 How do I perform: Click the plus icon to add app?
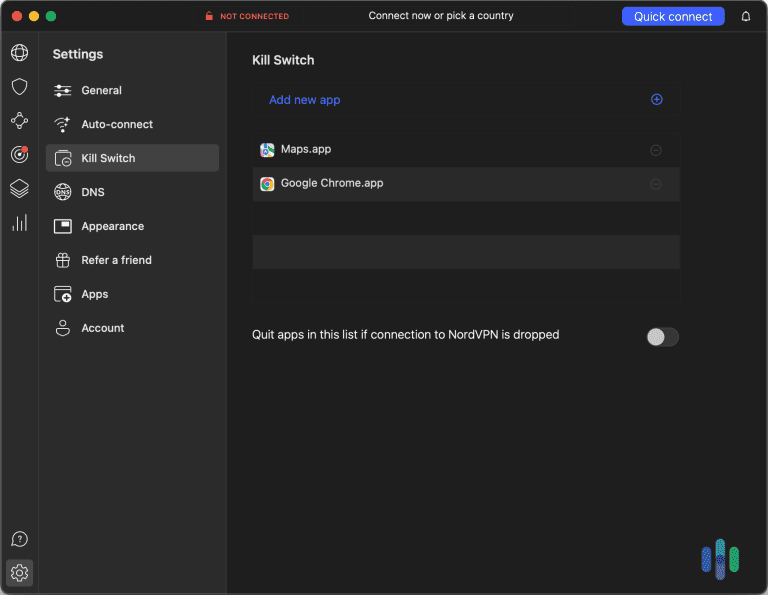coord(657,100)
